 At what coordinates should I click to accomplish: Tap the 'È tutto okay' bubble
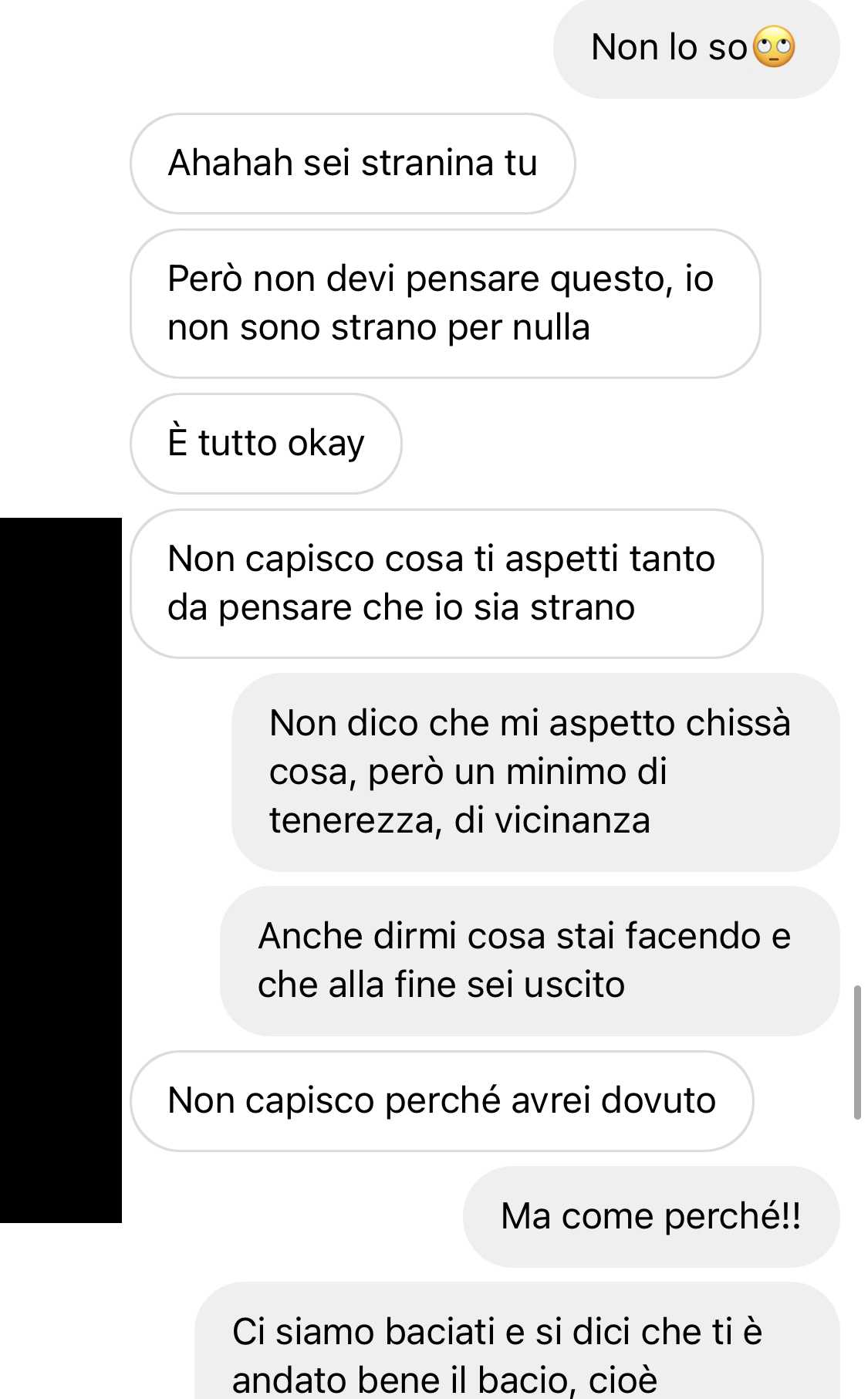click(266, 444)
